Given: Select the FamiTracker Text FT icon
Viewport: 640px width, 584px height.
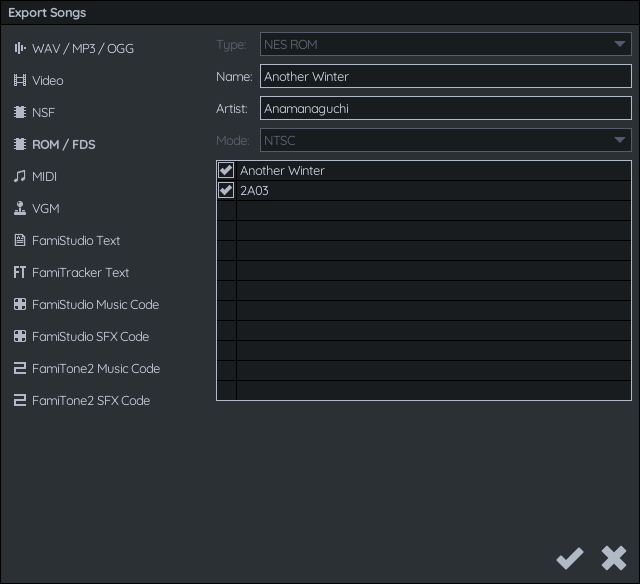Looking at the screenshot, I should 20,272.
